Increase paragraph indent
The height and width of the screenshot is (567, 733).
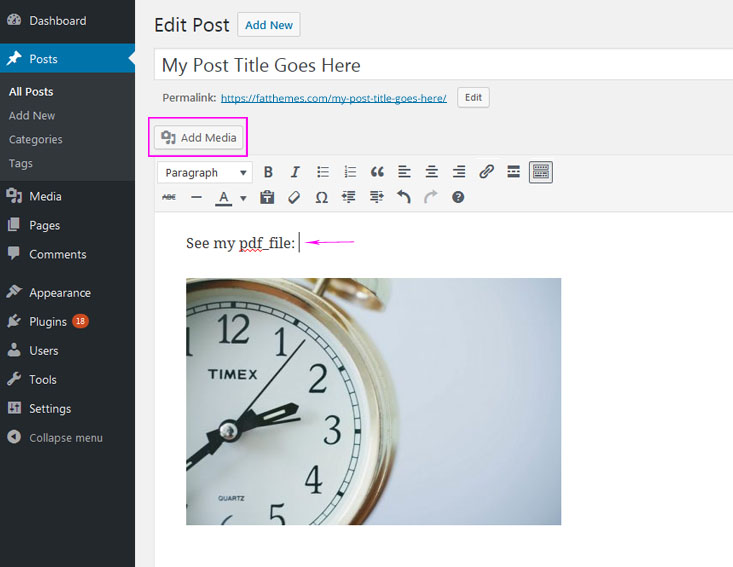376,197
